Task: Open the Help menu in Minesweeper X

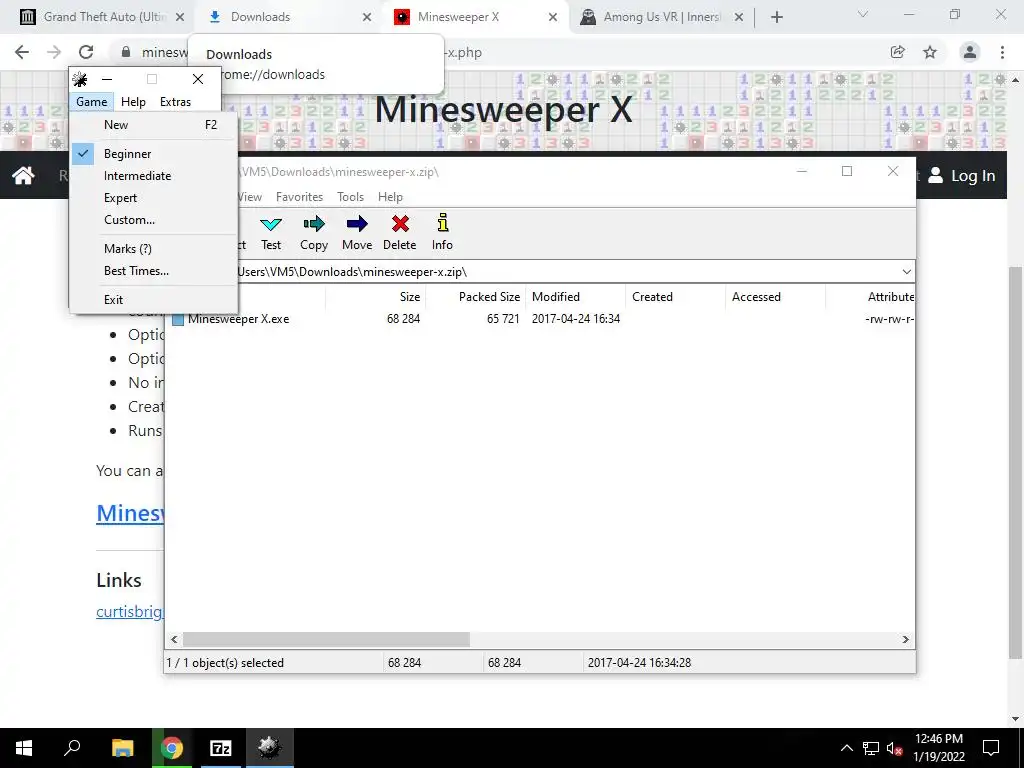Action: (133, 102)
